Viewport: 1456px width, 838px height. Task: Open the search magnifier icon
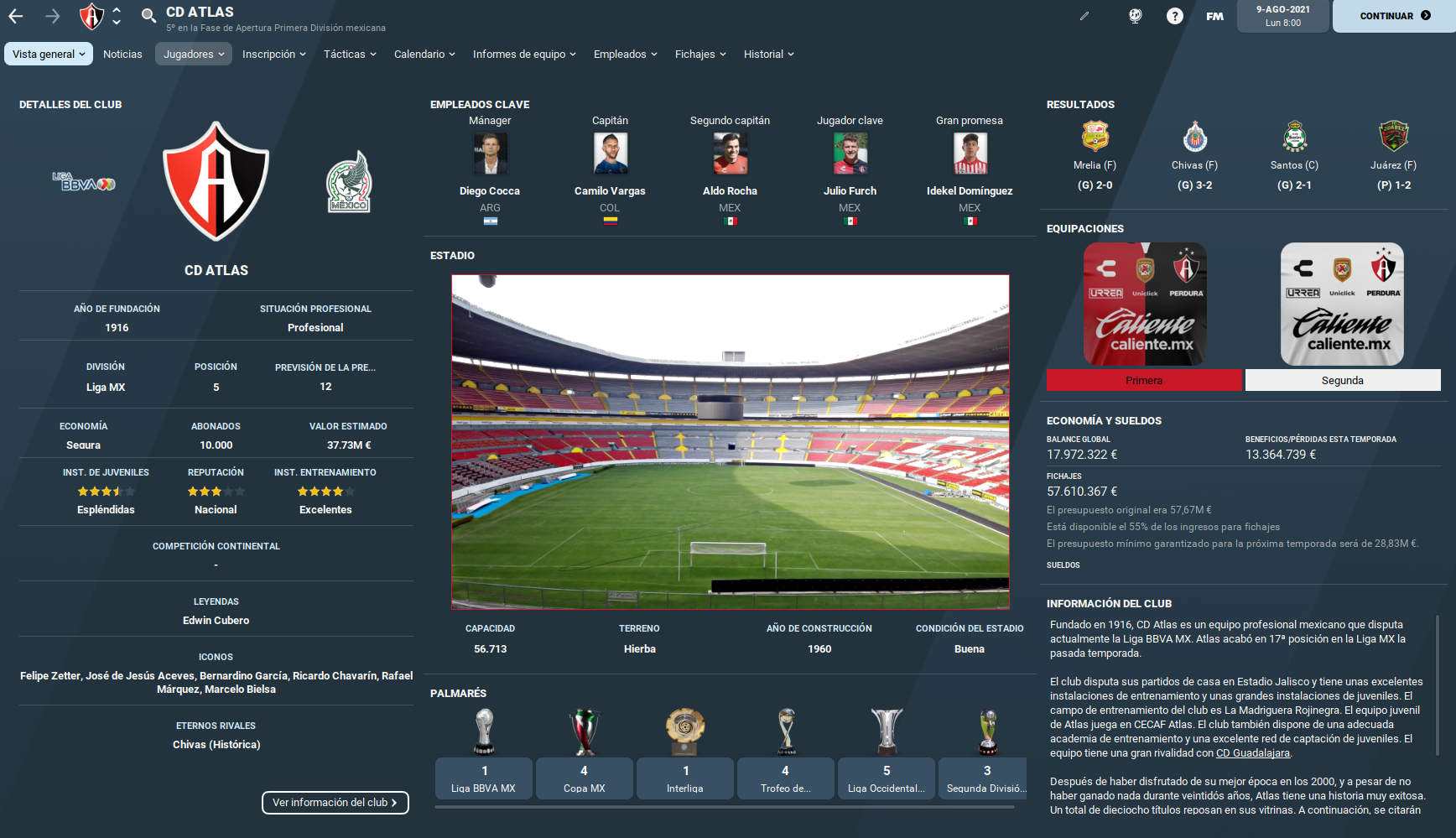(x=148, y=15)
